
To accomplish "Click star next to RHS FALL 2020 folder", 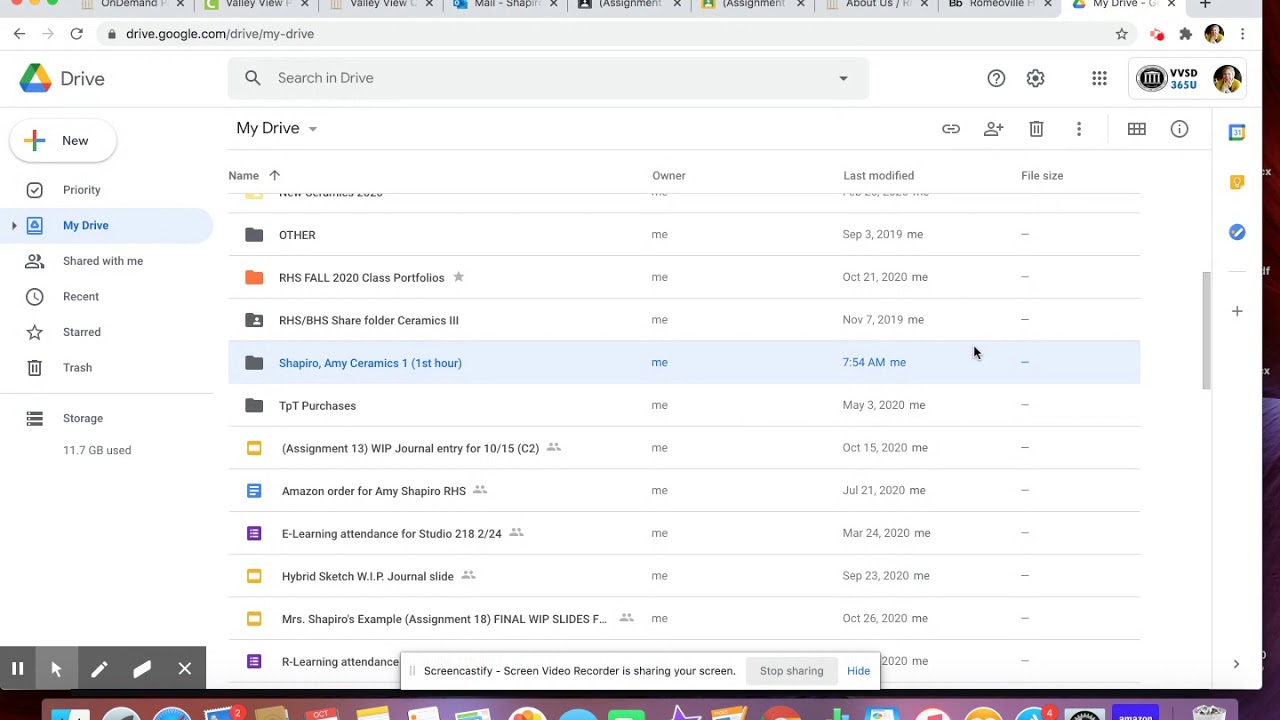I will [x=458, y=277].
